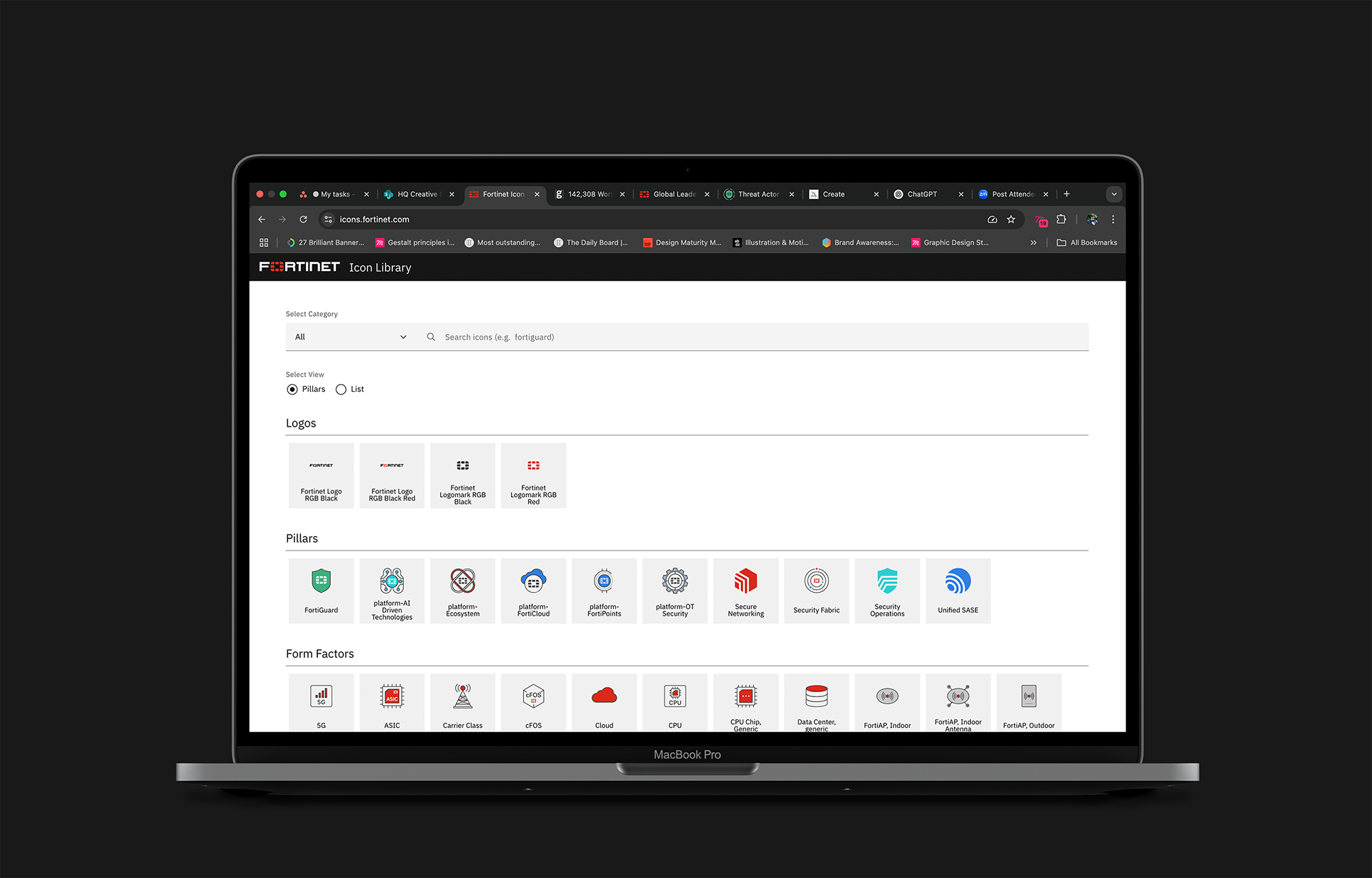
Task: Select Fortinet Logomark RGB Red tile
Action: click(x=533, y=475)
